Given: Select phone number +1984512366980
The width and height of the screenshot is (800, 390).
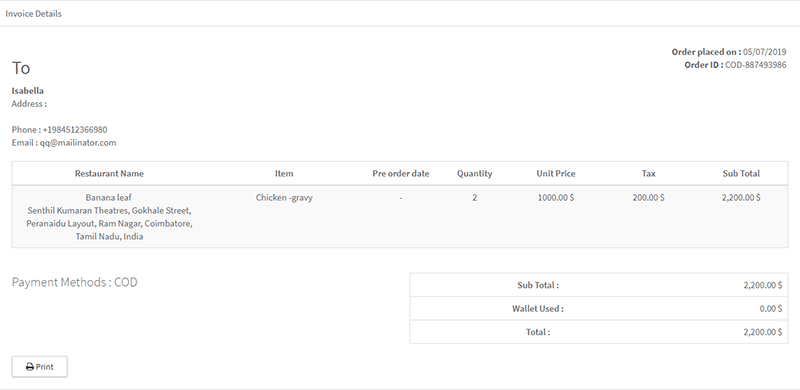Looking at the screenshot, I should click(75, 130).
